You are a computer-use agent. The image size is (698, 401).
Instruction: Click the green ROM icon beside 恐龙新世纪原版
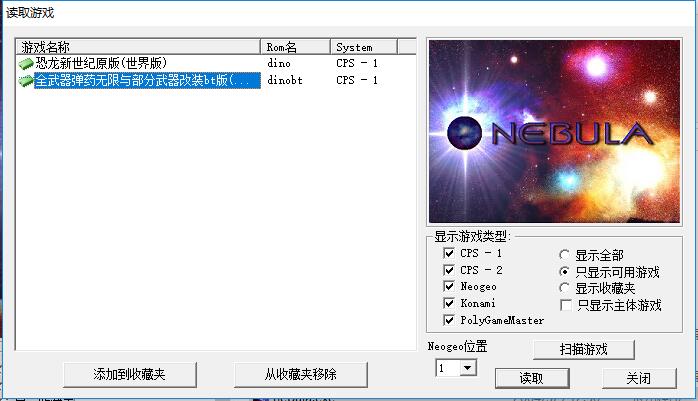[25, 64]
